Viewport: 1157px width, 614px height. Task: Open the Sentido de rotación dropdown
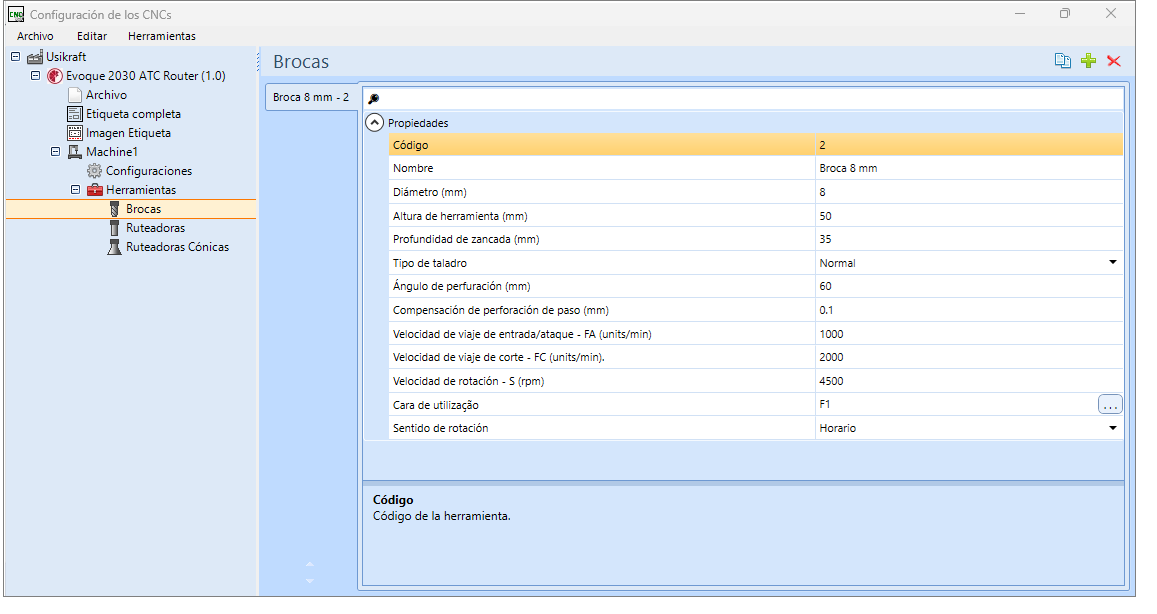[1113, 428]
